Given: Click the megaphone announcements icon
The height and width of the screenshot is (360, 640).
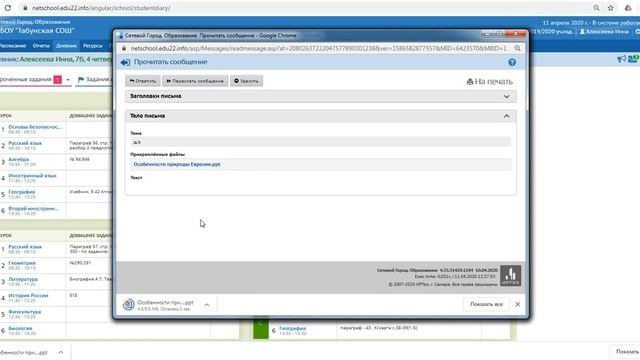Looking at the screenshot, I should point(621,60).
